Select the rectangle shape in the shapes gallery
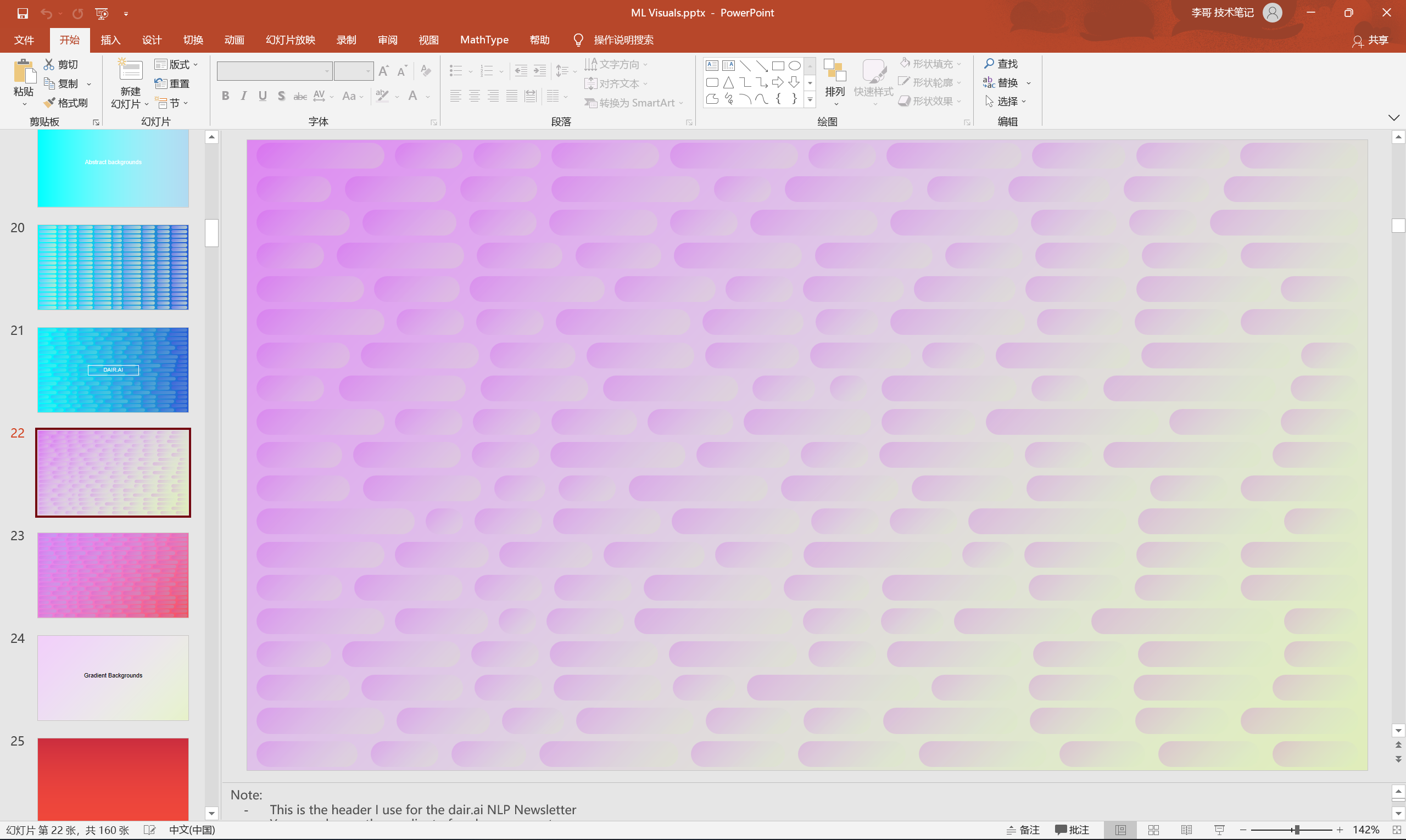 tap(778, 66)
